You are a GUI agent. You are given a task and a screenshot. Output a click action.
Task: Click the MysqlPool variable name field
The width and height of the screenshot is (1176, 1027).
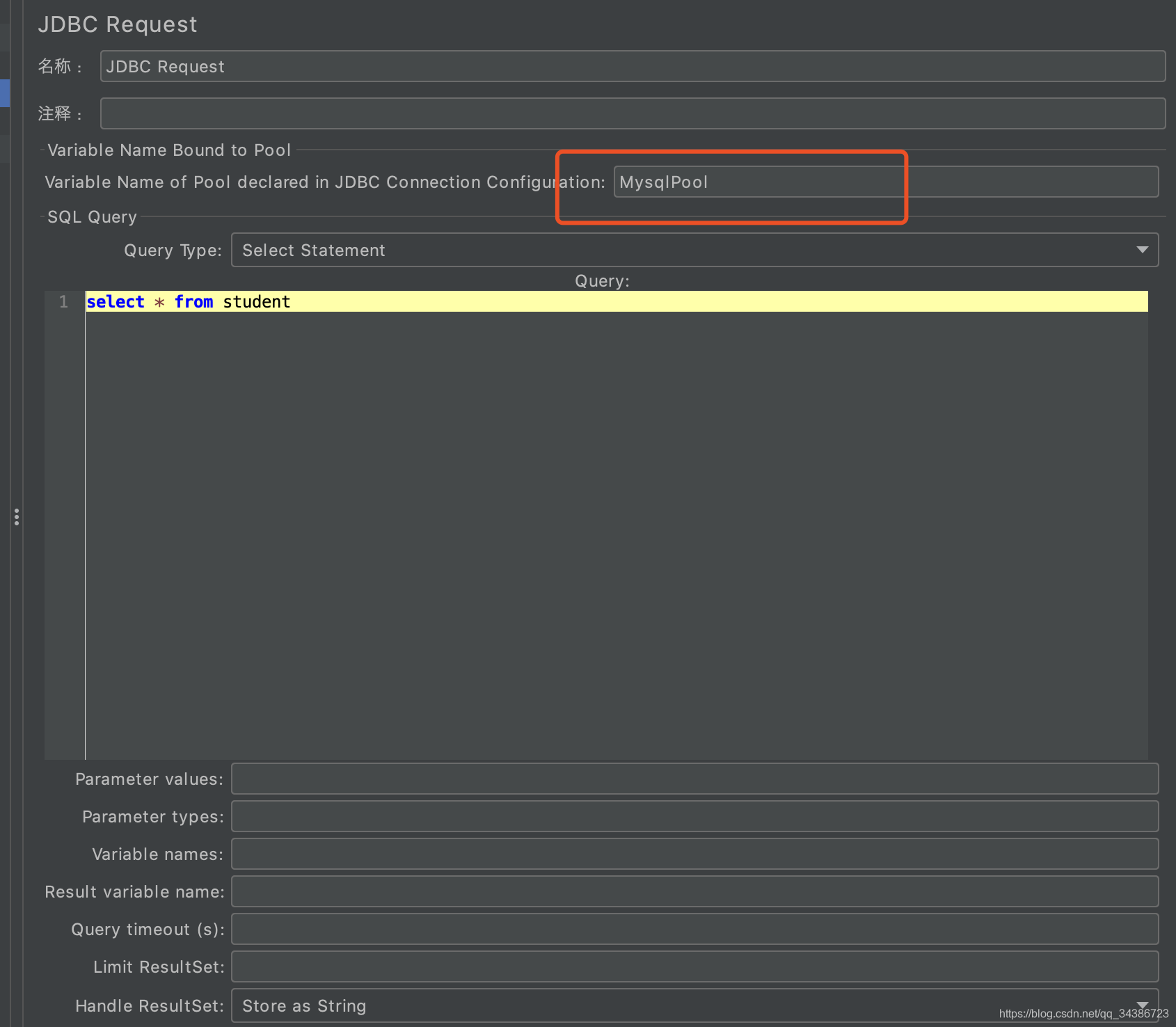point(886,182)
